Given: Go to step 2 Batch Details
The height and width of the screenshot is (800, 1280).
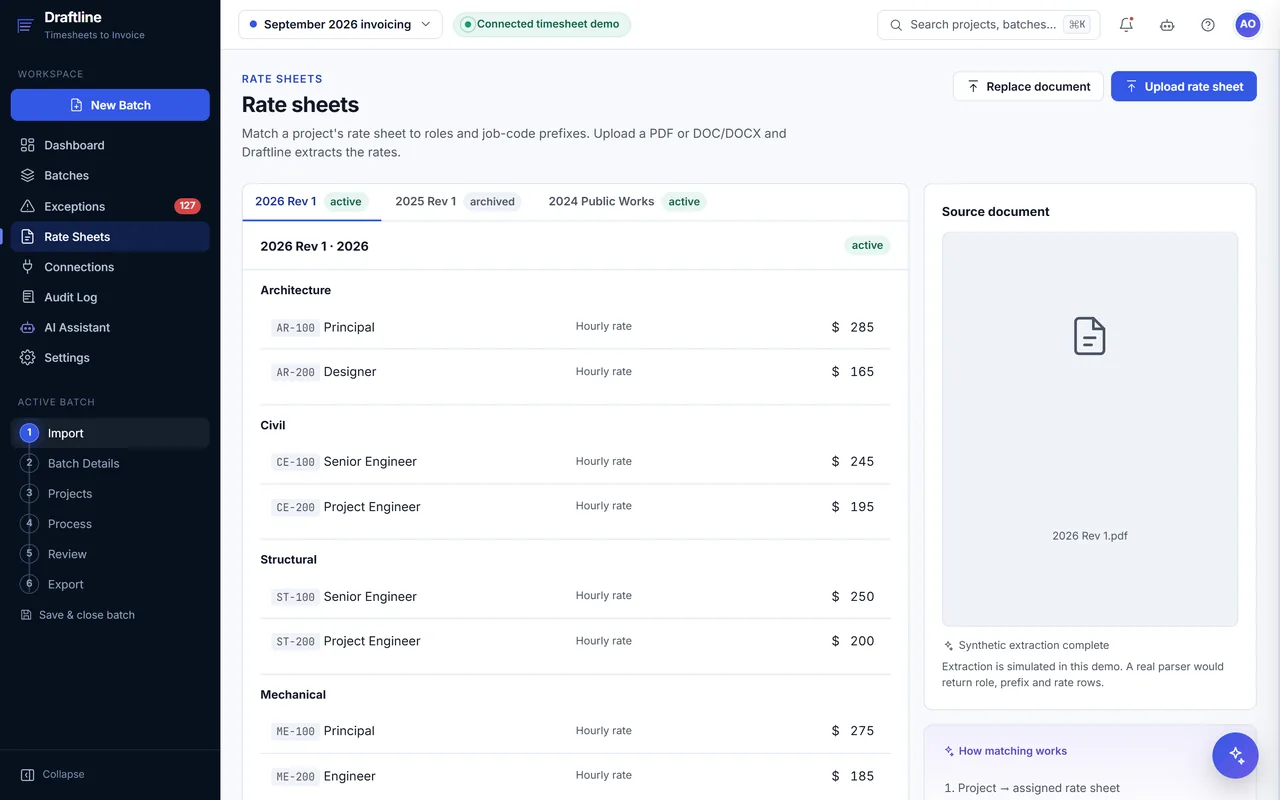Looking at the screenshot, I should pos(110,463).
